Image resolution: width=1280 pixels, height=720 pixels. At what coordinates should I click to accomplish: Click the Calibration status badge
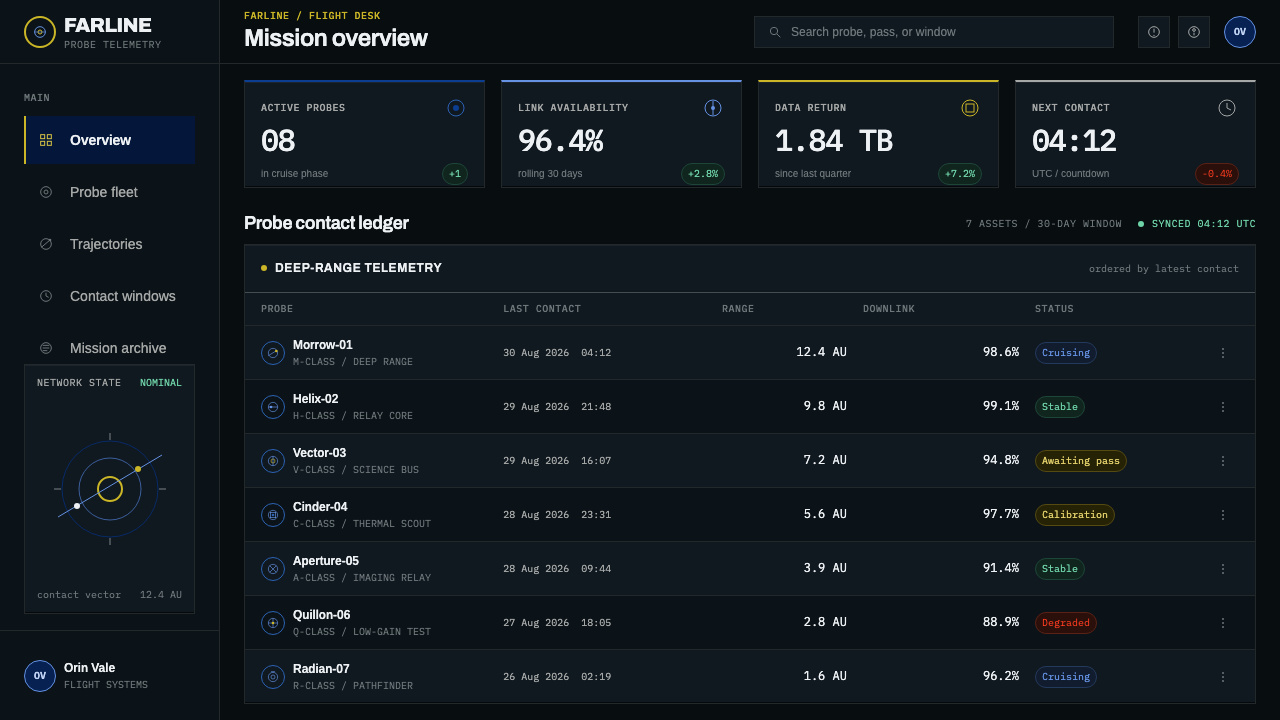tap(1075, 515)
